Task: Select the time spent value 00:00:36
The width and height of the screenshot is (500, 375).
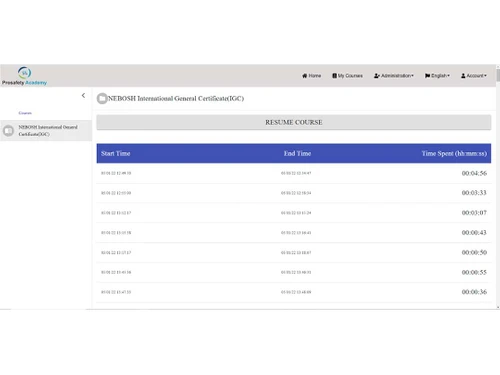Action: pyautogui.click(x=474, y=292)
